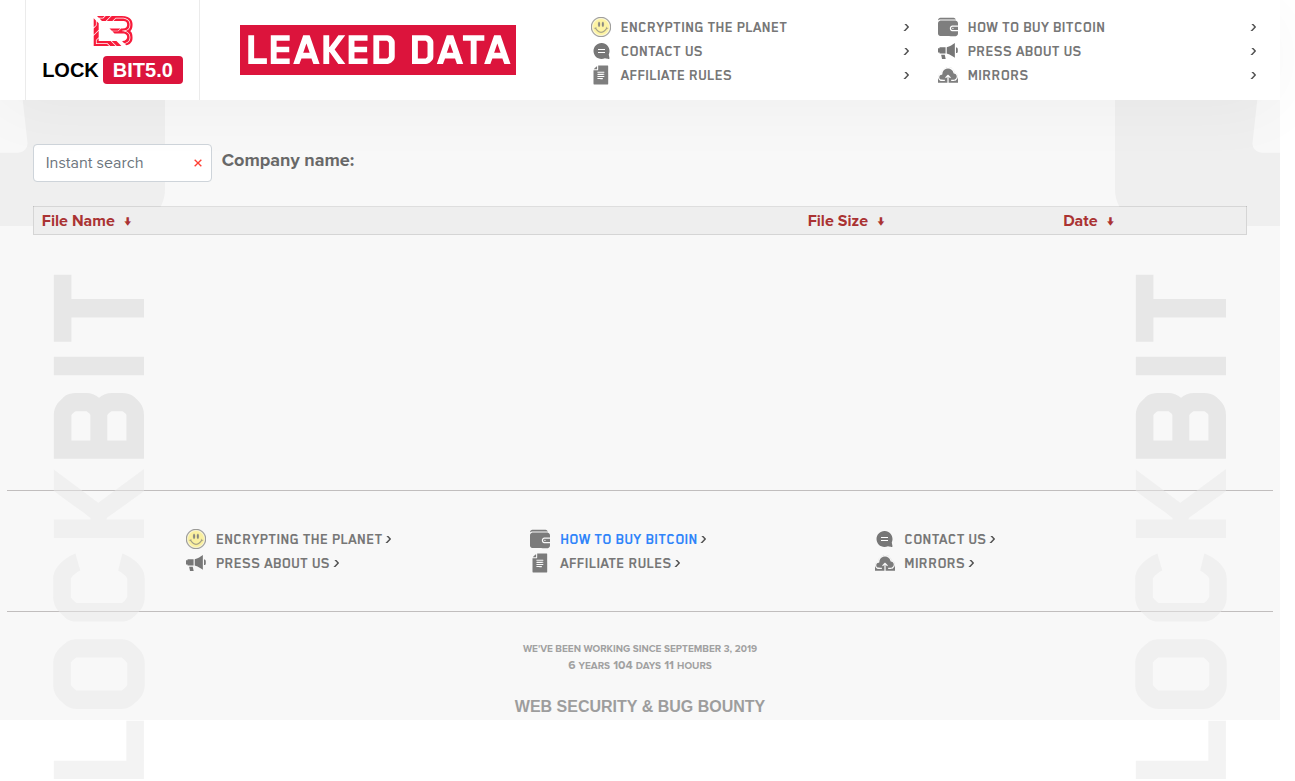Viewport: 1295px width, 781px height.
Task: Open Mirrors text link in the header menu
Action: tap(997, 75)
